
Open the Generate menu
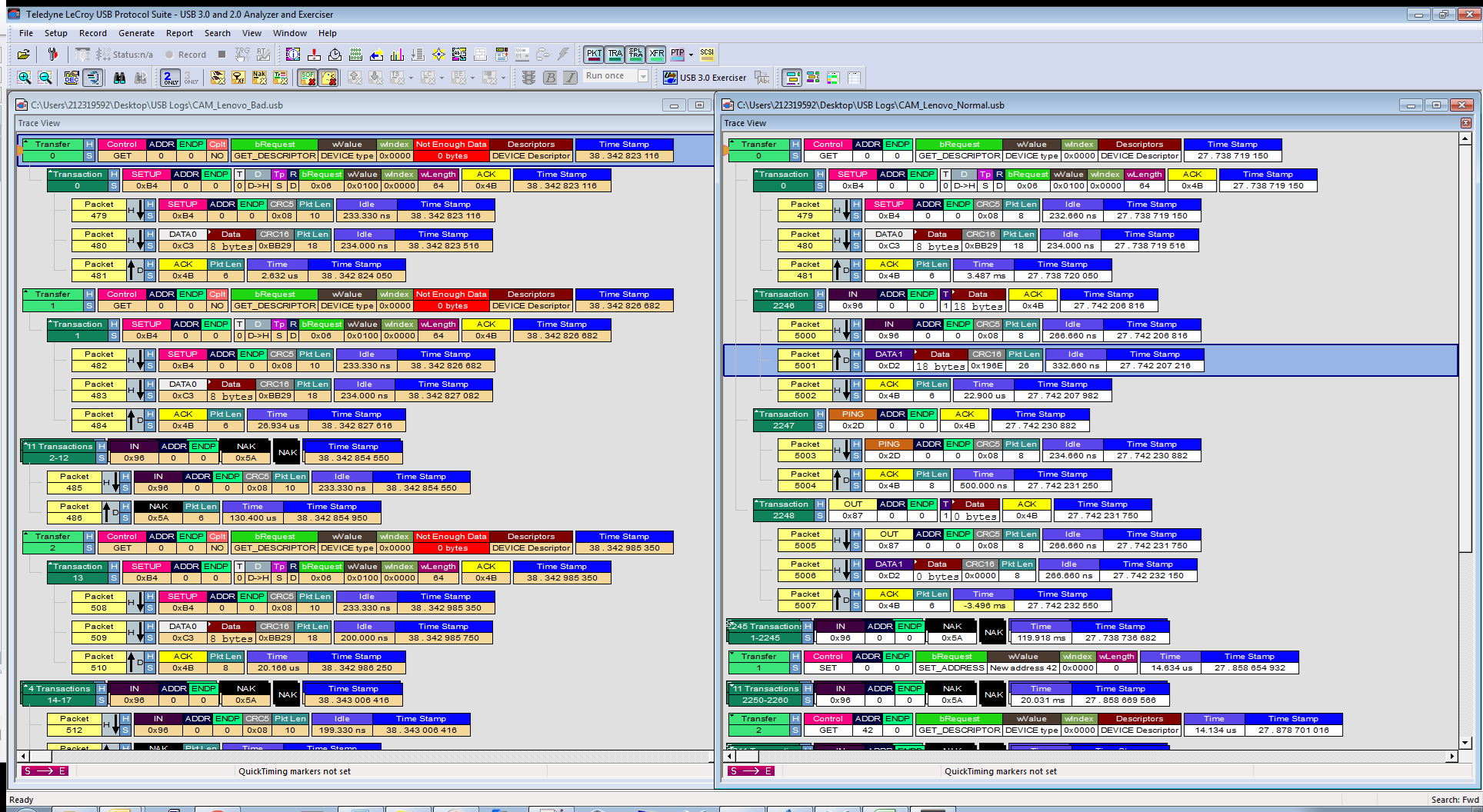point(136,33)
